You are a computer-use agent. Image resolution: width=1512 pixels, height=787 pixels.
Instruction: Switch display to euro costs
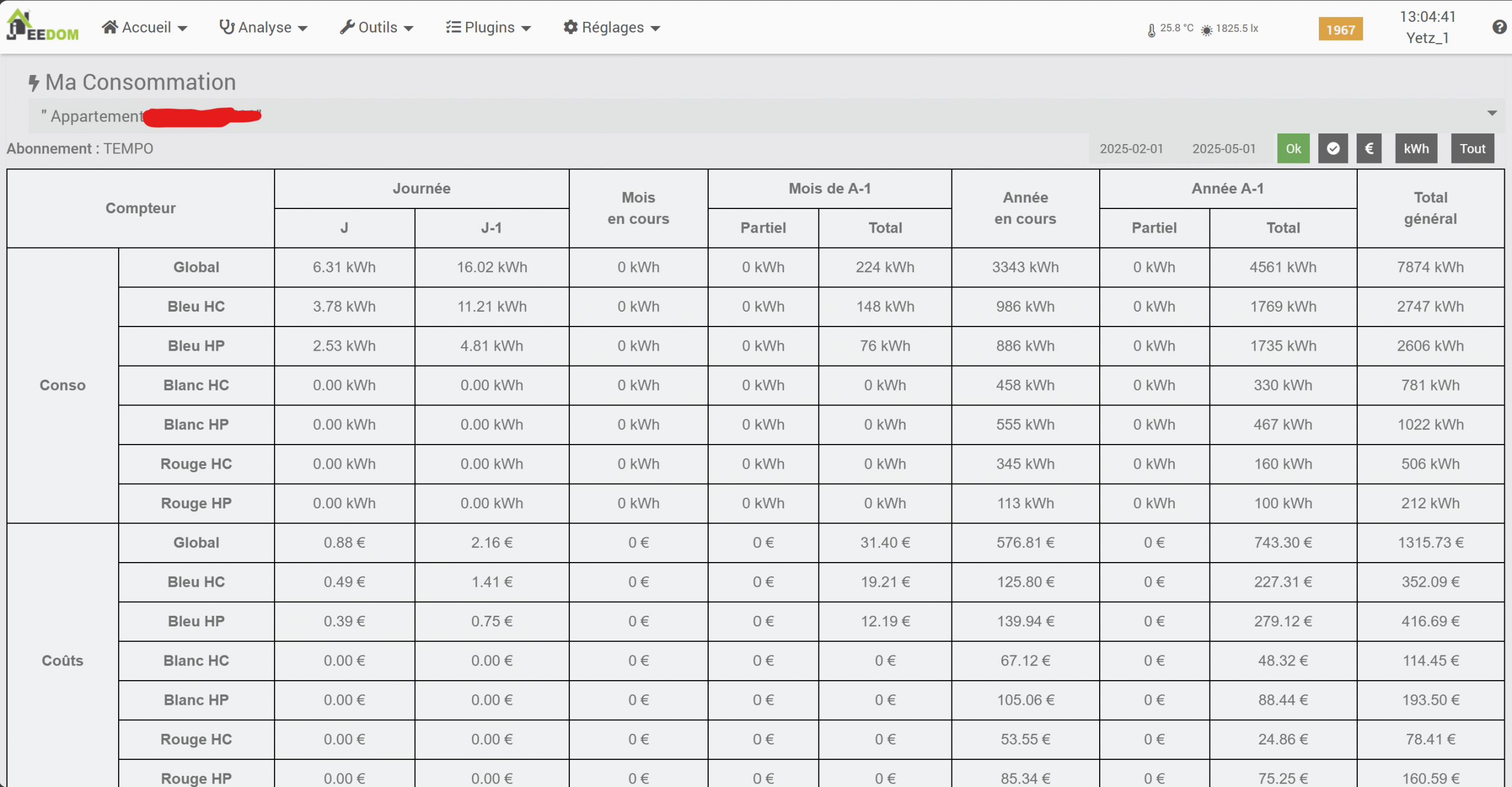[x=1368, y=149]
